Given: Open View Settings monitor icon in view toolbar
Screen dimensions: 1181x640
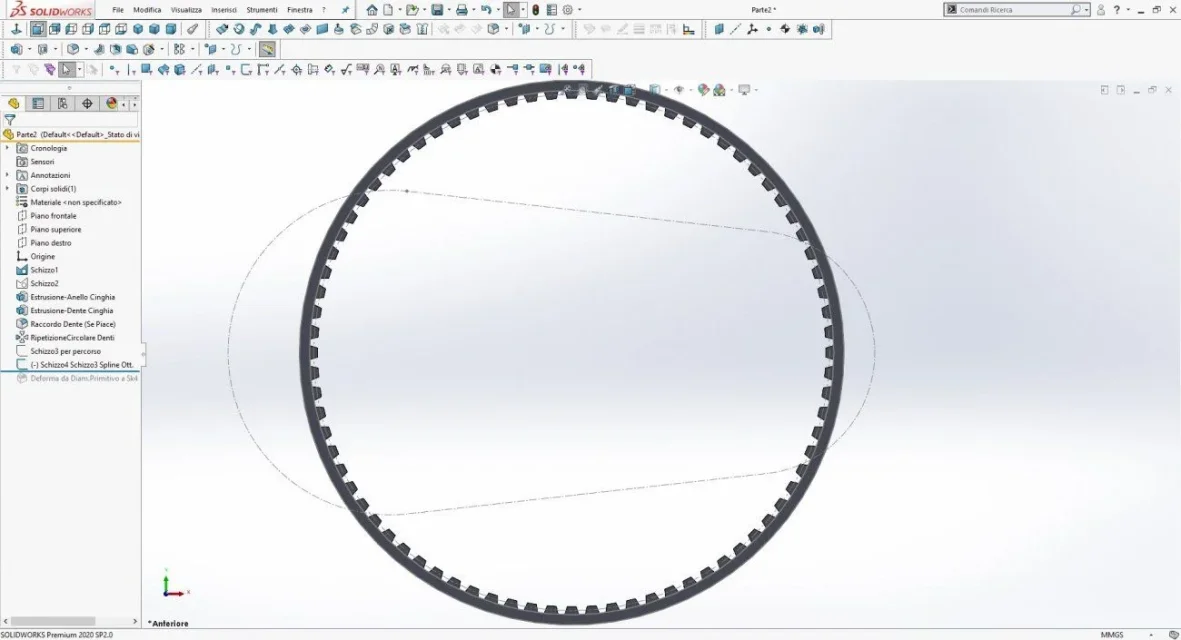Looking at the screenshot, I should 744,90.
